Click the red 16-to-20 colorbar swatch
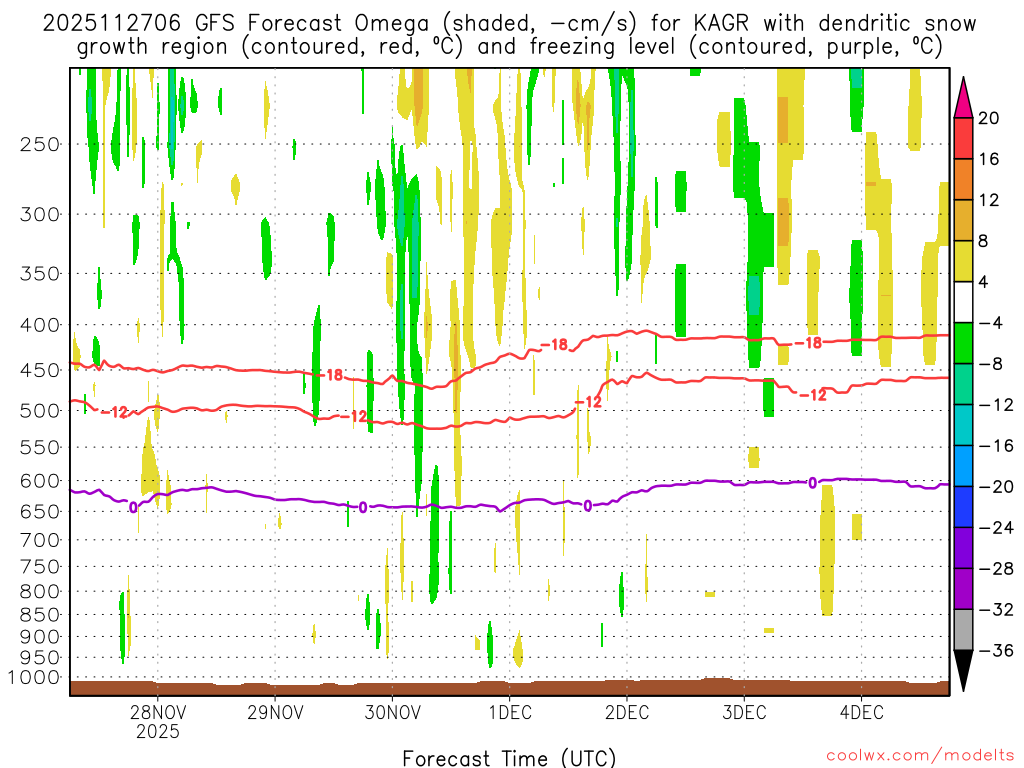This screenshot has width=1024, height=768. tap(963, 138)
